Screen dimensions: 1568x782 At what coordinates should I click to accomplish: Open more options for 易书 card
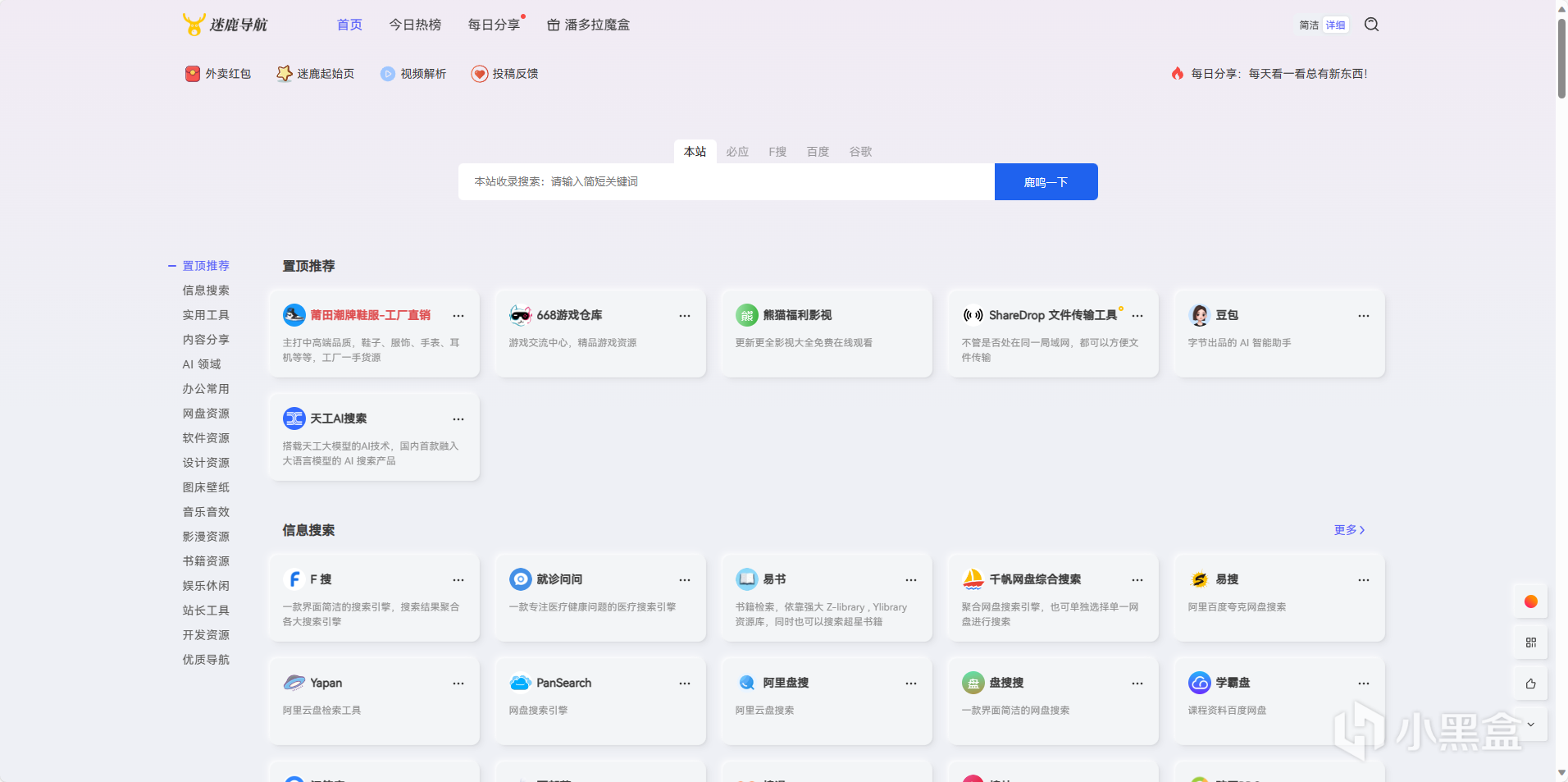click(x=911, y=580)
